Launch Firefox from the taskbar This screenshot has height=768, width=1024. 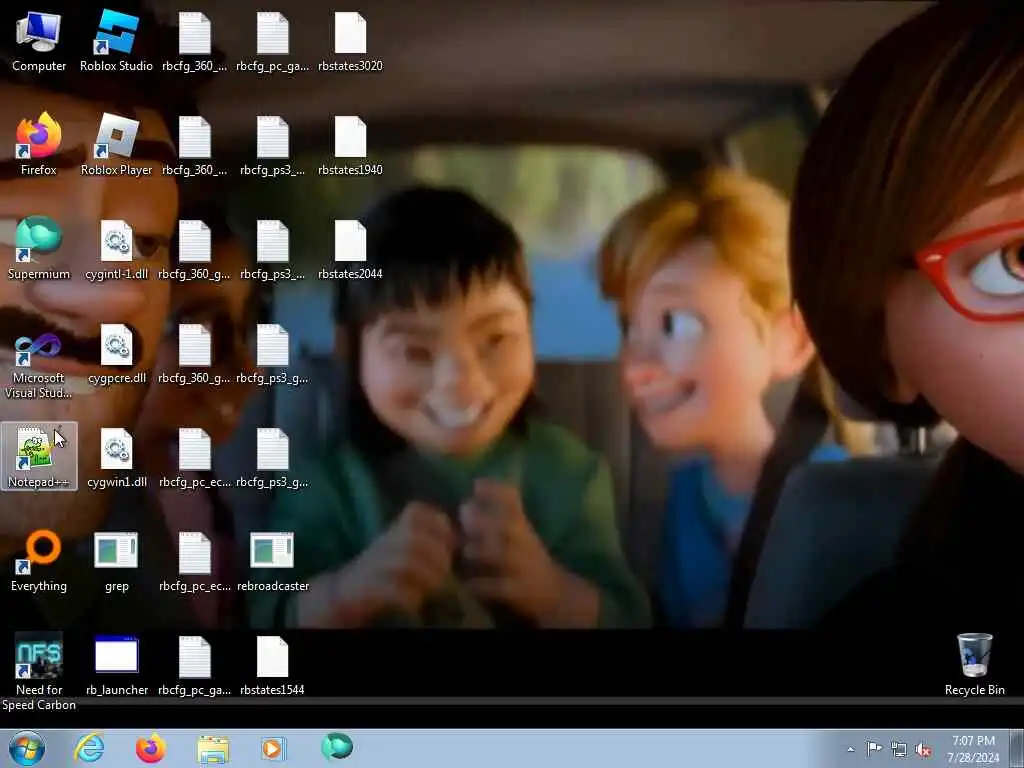[x=150, y=748]
